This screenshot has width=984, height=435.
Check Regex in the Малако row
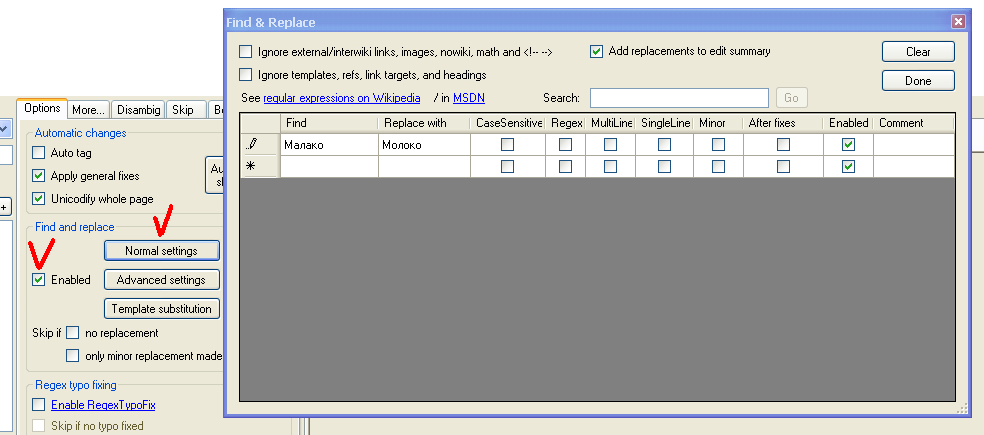[565, 145]
